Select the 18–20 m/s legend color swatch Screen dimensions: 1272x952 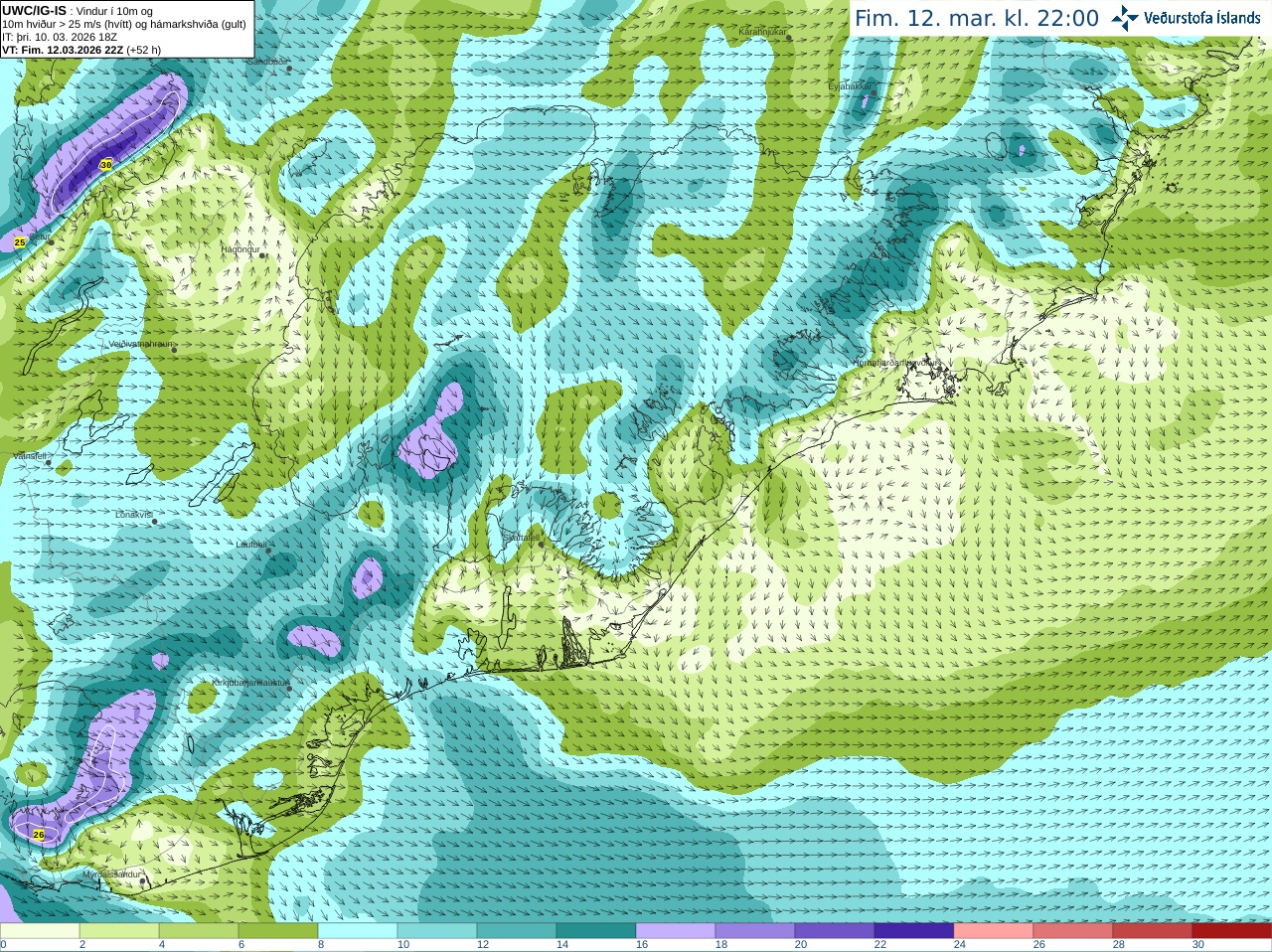pyautogui.click(x=755, y=931)
